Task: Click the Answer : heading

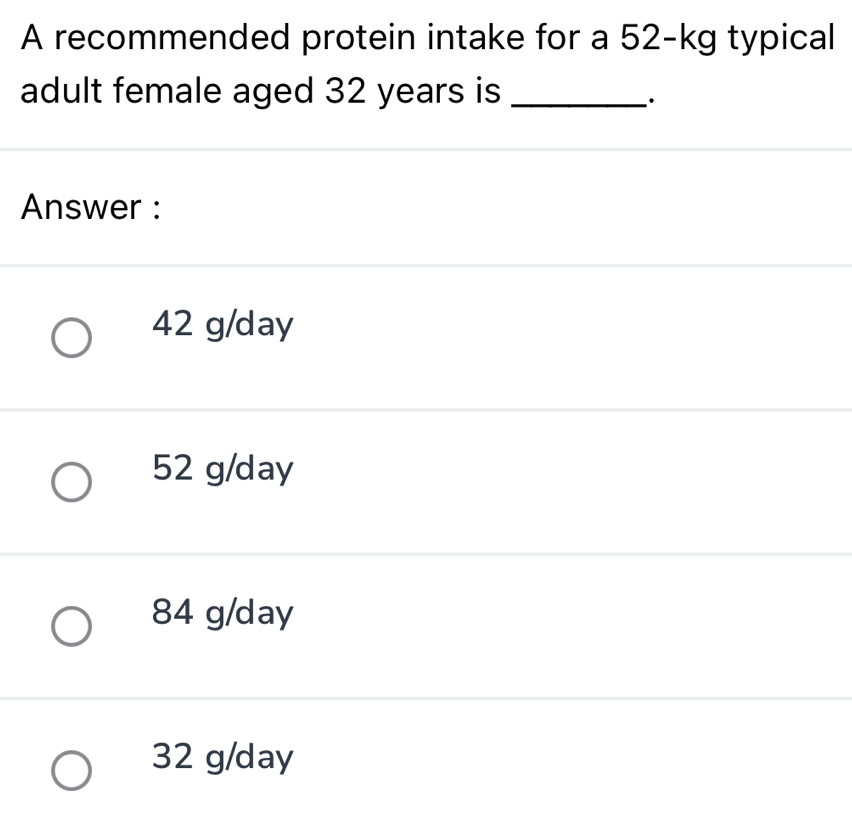Action: tap(90, 207)
